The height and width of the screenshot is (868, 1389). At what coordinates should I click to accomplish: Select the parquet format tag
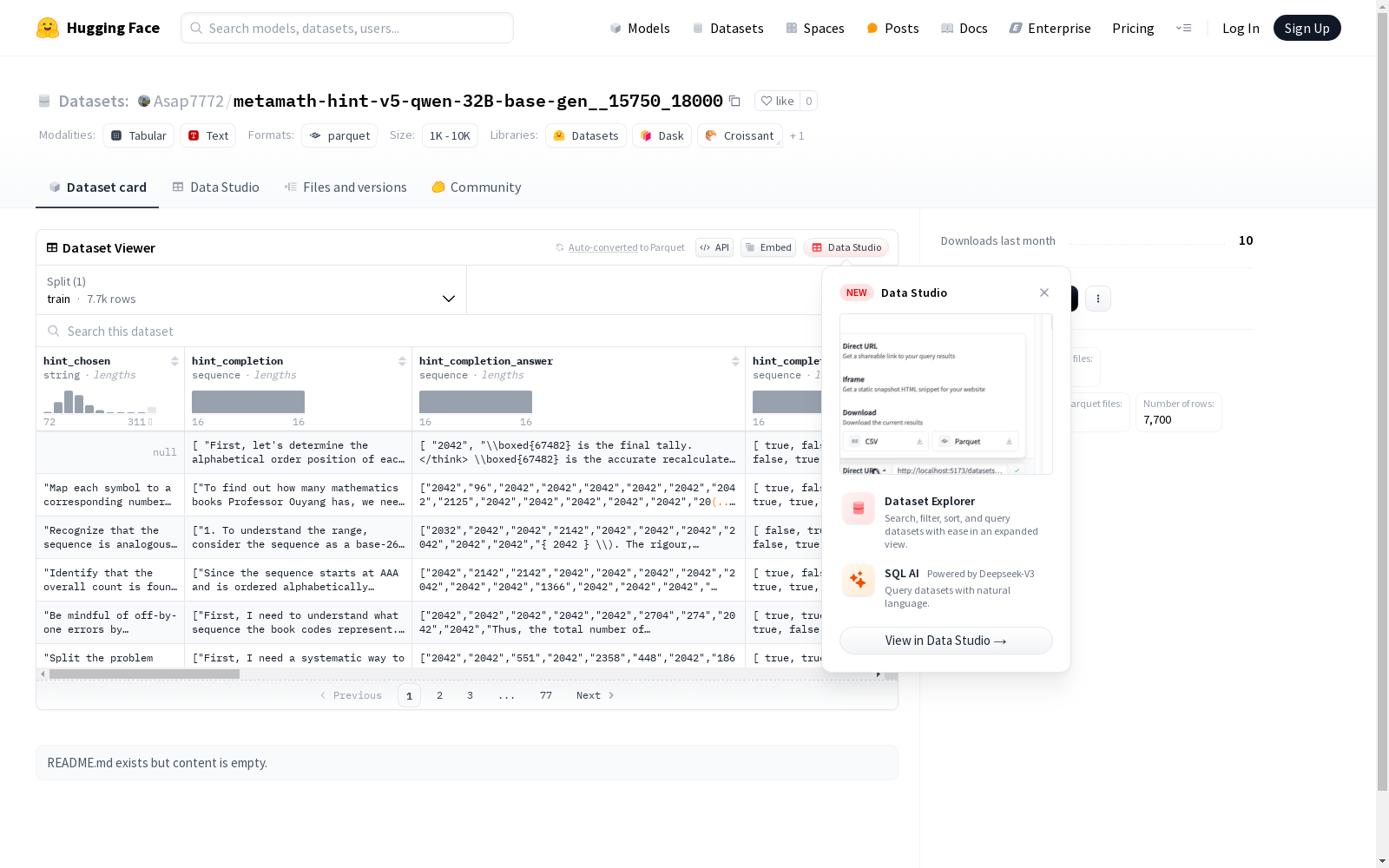(x=339, y=135)
